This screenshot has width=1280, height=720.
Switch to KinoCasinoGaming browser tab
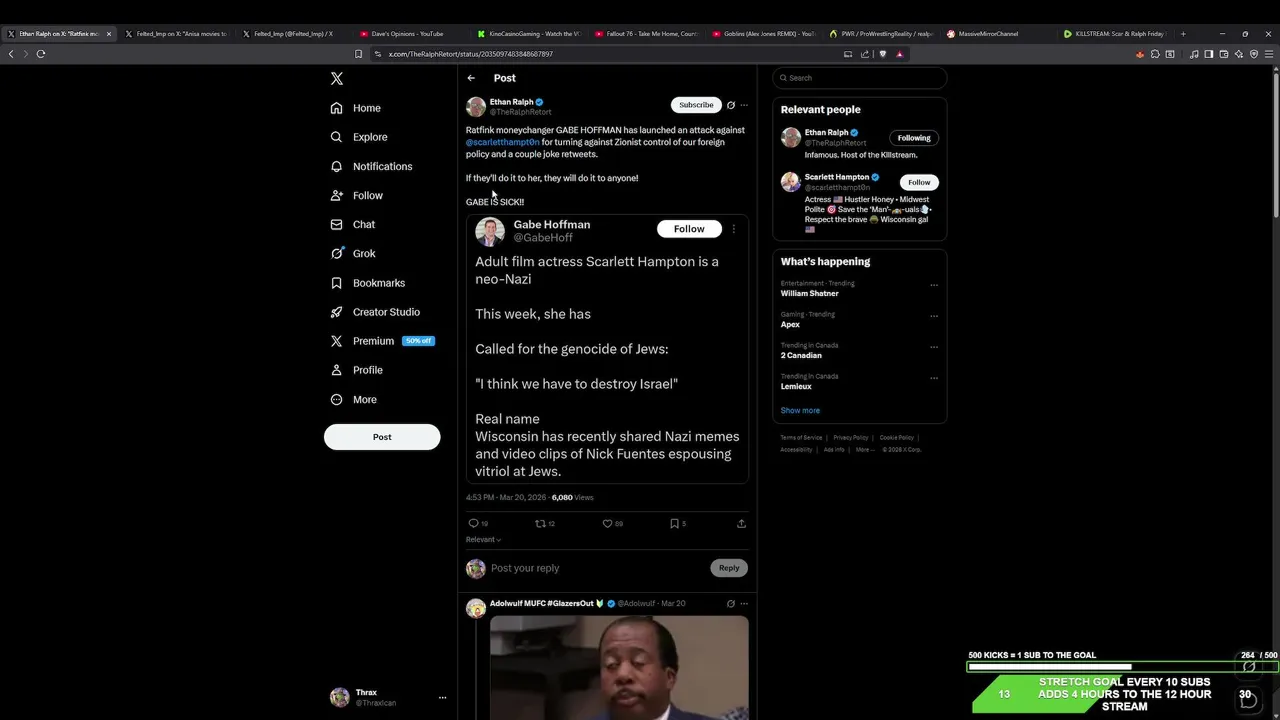528,34
